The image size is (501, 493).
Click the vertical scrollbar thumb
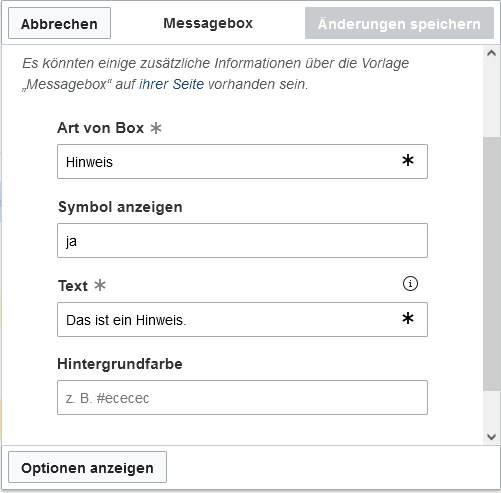click(x=491, y=263)
